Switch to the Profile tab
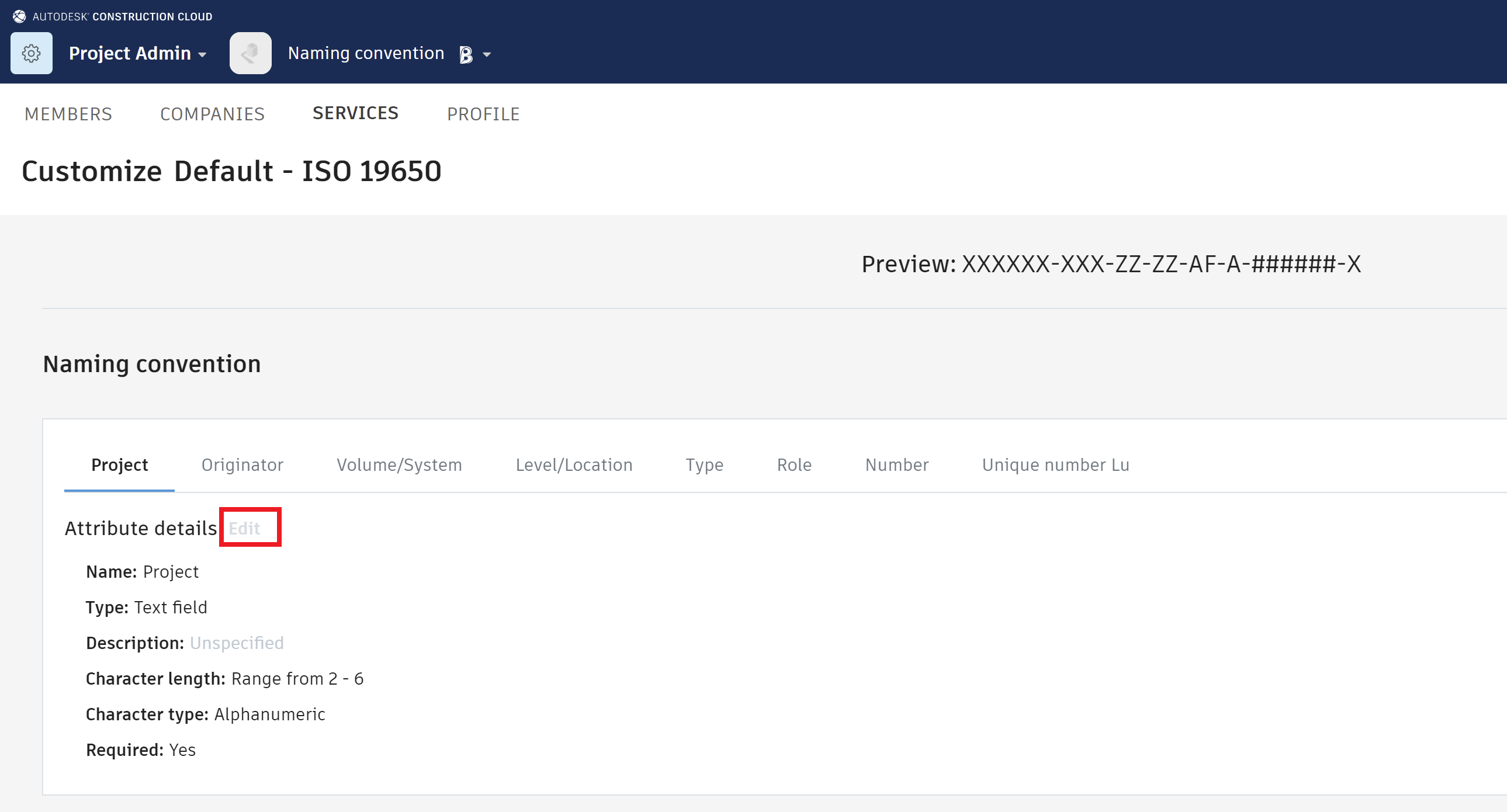The width and height of the screenshot is (1507, 812). (x=483, y=114)
